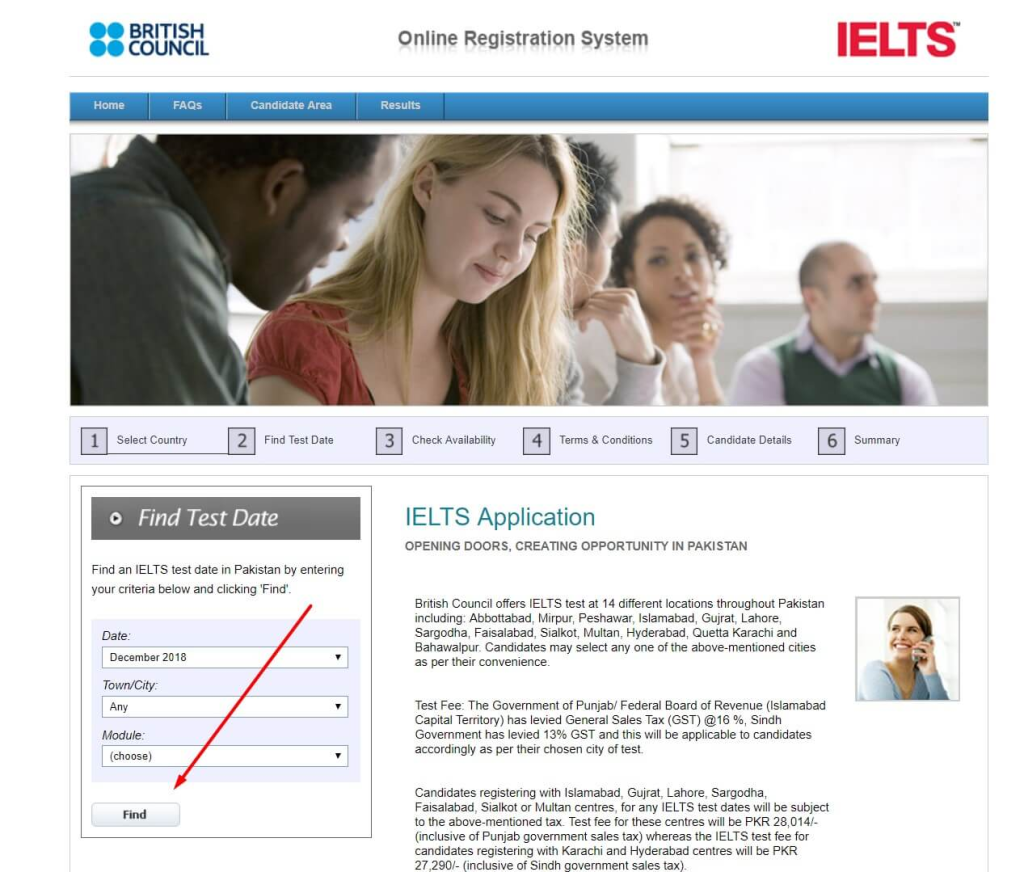Click step 5 Candidate Details number box
This screenshot has height=872, width=1024.
tap(684, 441)
